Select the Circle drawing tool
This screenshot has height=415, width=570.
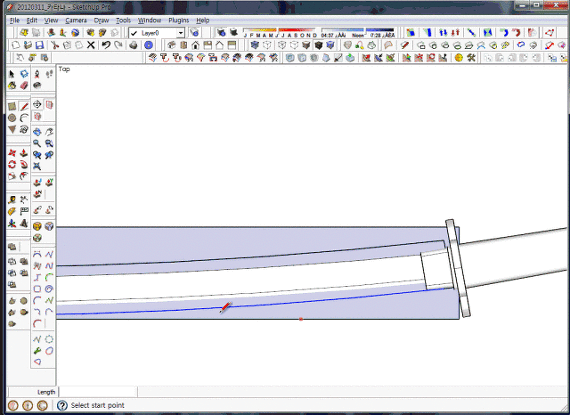[x=12, y=118]
